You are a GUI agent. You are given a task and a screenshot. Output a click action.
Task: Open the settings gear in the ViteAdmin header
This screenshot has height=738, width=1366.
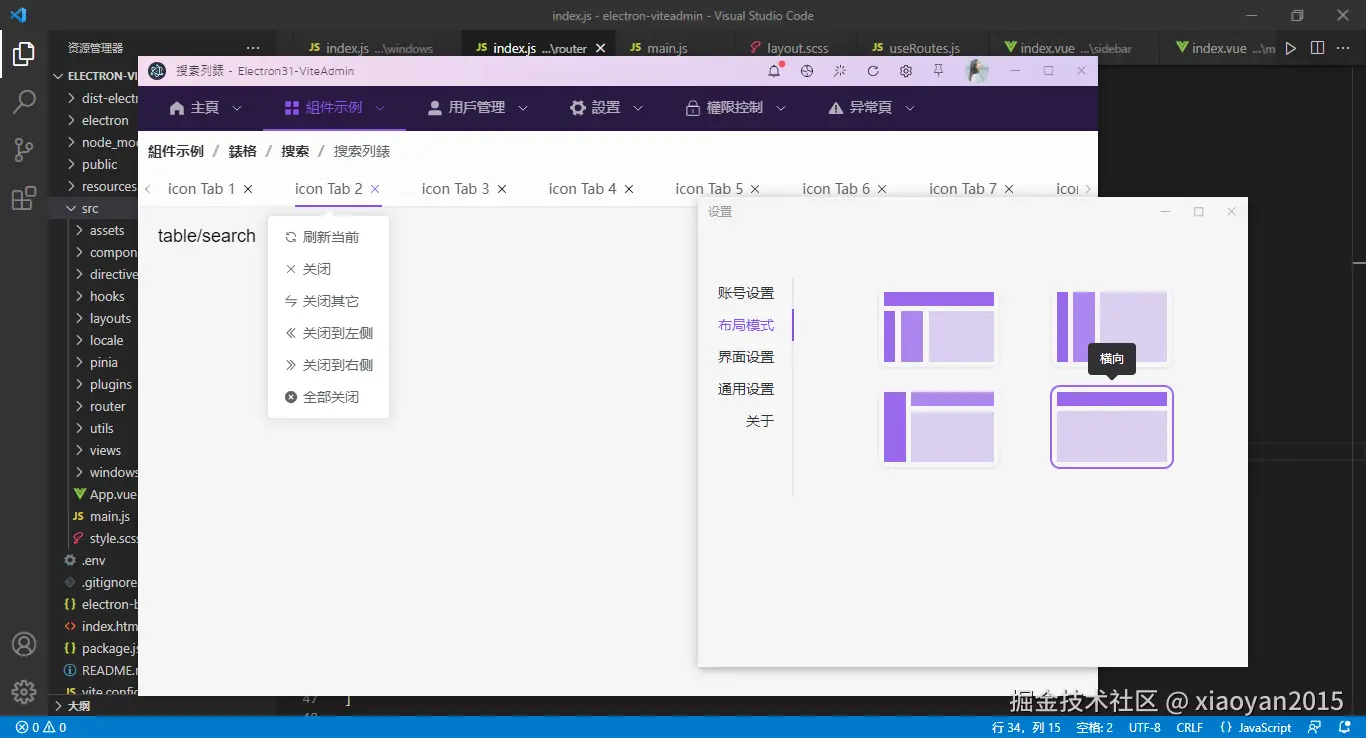[905, 71]
